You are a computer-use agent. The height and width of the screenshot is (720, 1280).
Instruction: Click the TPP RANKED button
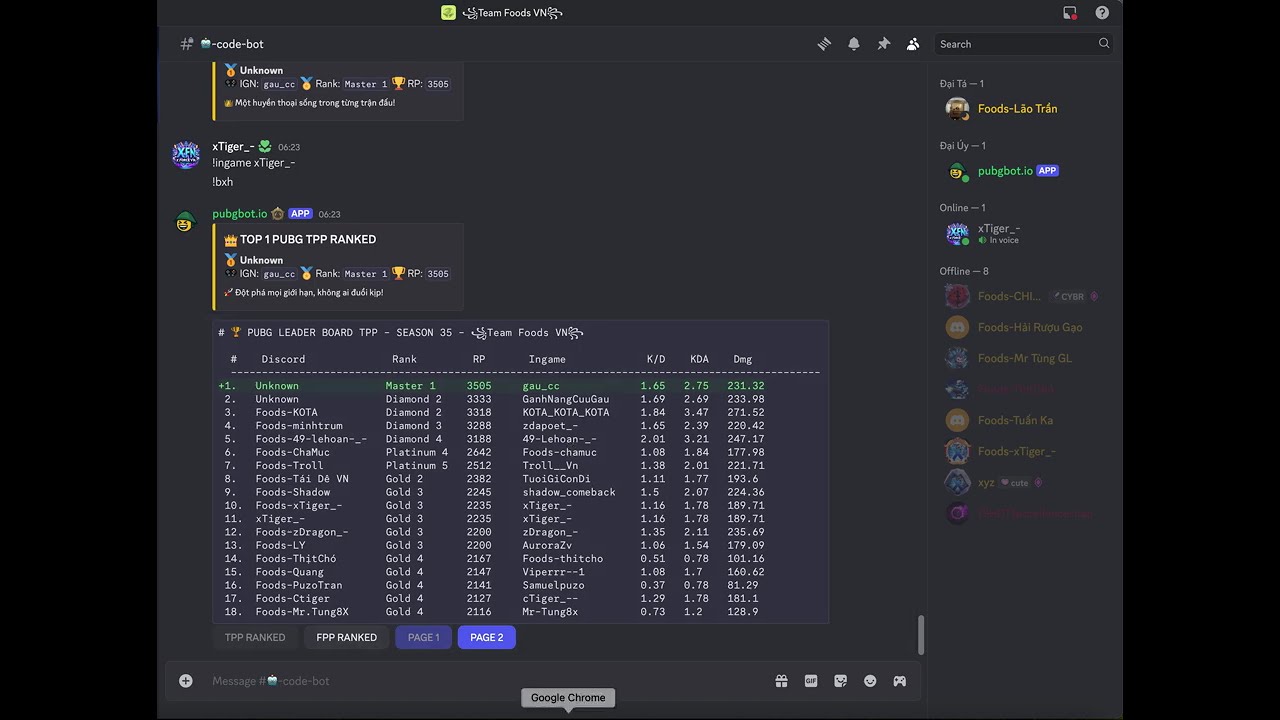(255, 637)
